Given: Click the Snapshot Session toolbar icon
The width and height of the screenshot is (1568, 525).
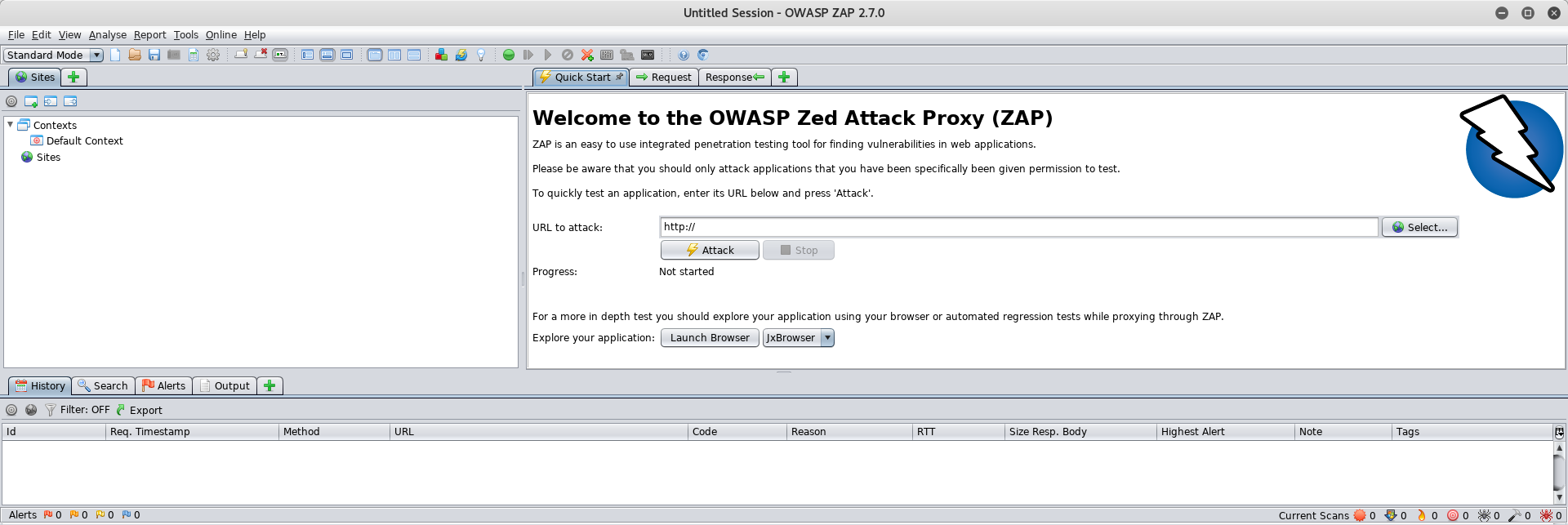Looking at the screenshot, I should pyautogui.click(x=174, y=55).
